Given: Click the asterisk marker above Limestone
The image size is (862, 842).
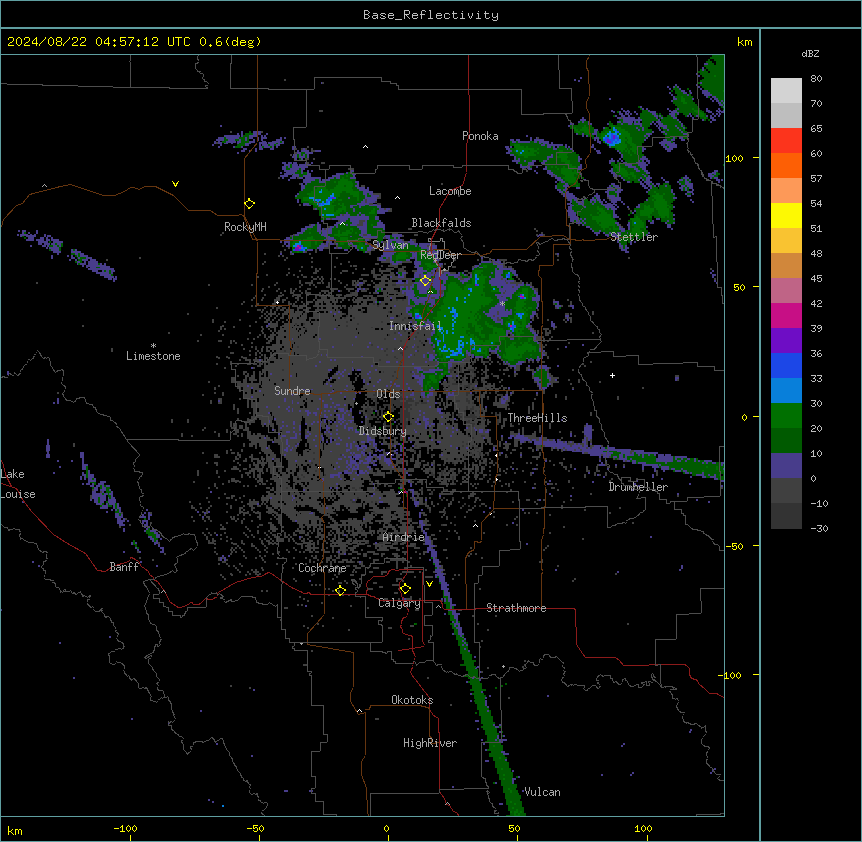Looking at the screenshot, I should [153, 346].
